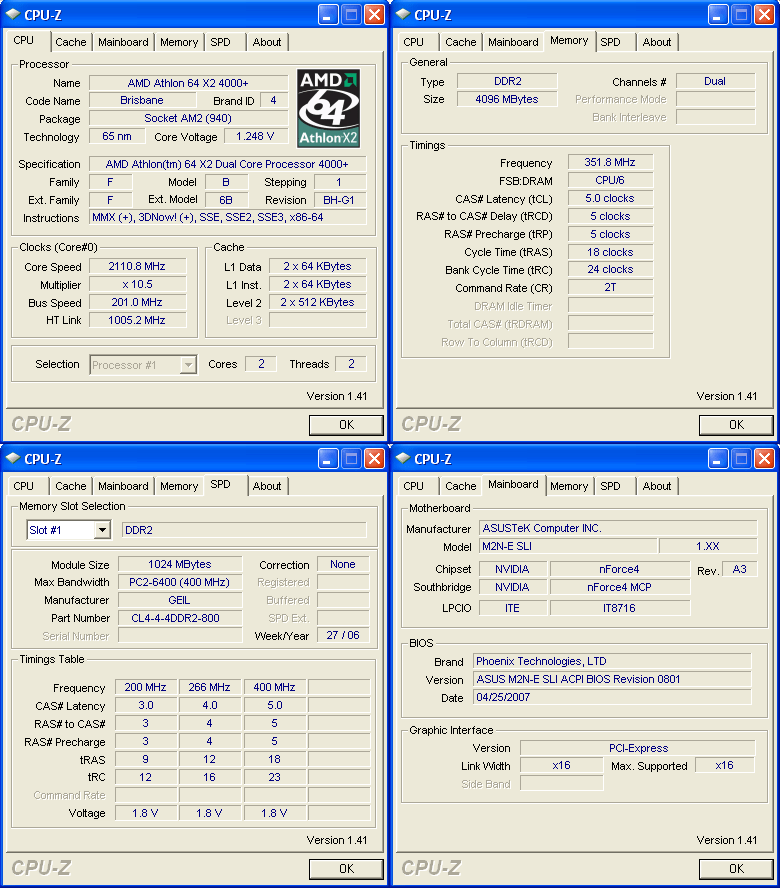This screenshot has height=888, width=780.
Task: Open the Processor #1 selection dropdown
Action: pos(188,365)
